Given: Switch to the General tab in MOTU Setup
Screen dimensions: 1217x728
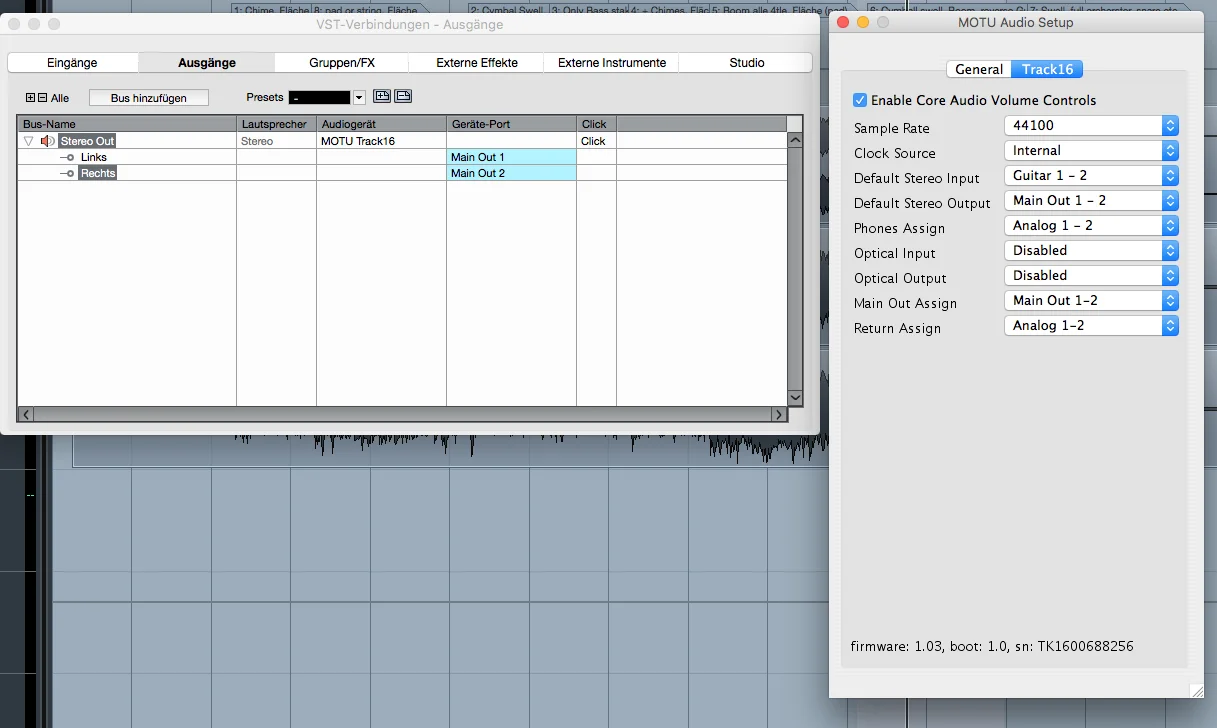Looking at the screenshot, I should click(x=979, y=69).
